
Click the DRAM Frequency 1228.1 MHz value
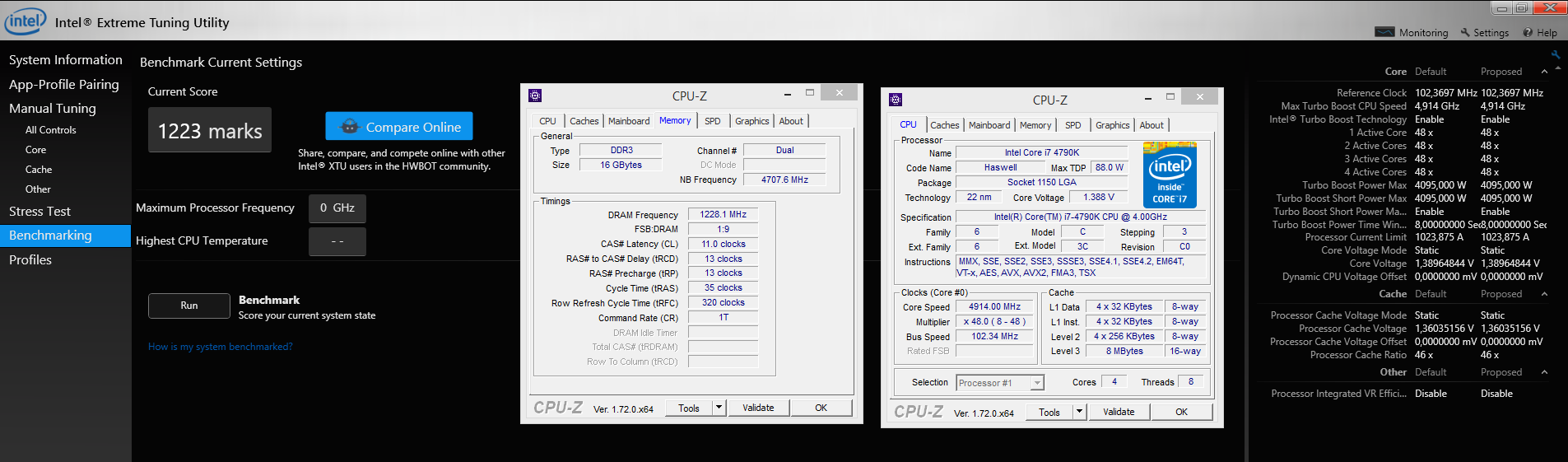723,214
